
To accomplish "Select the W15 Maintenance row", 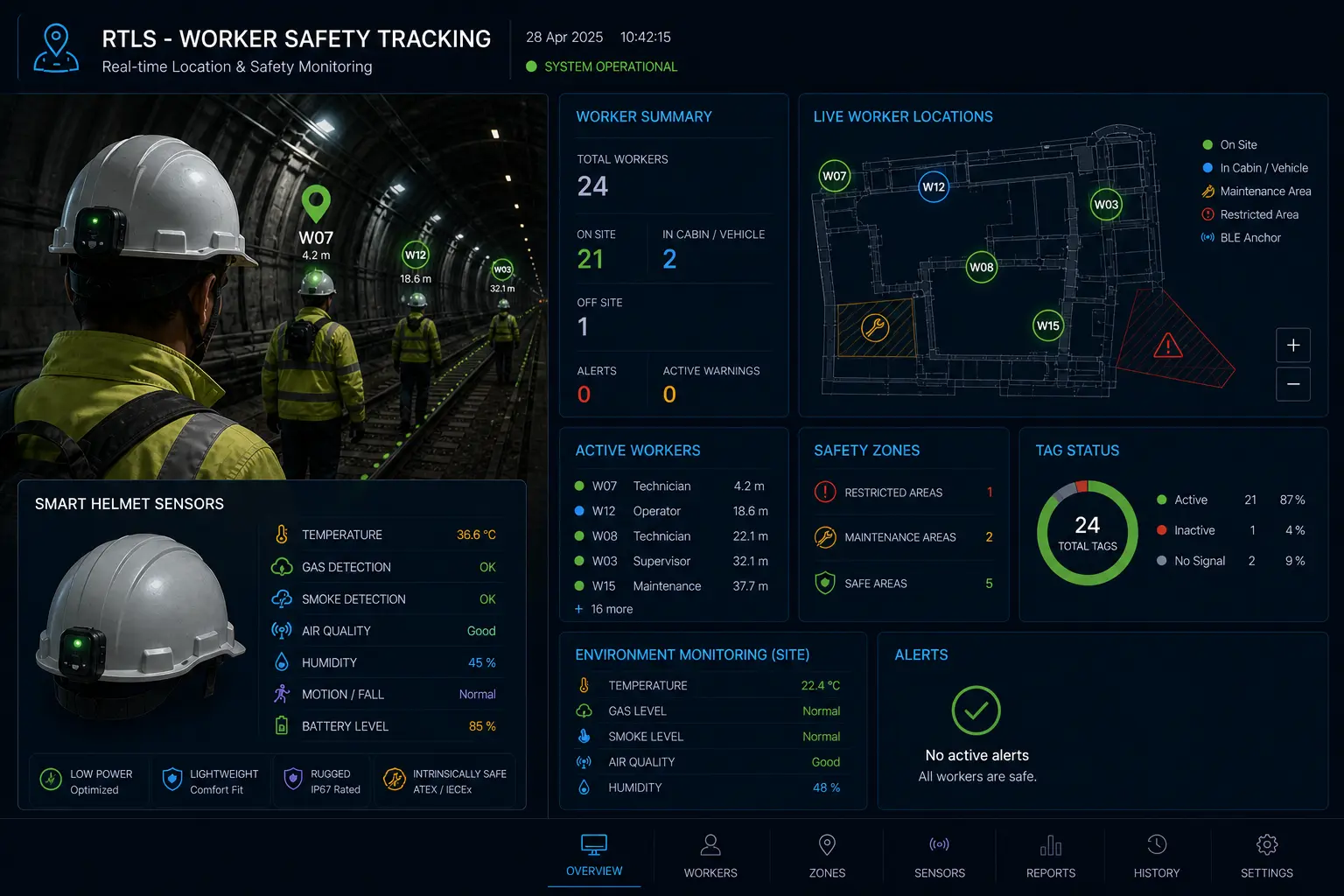I will click(671, 585).
